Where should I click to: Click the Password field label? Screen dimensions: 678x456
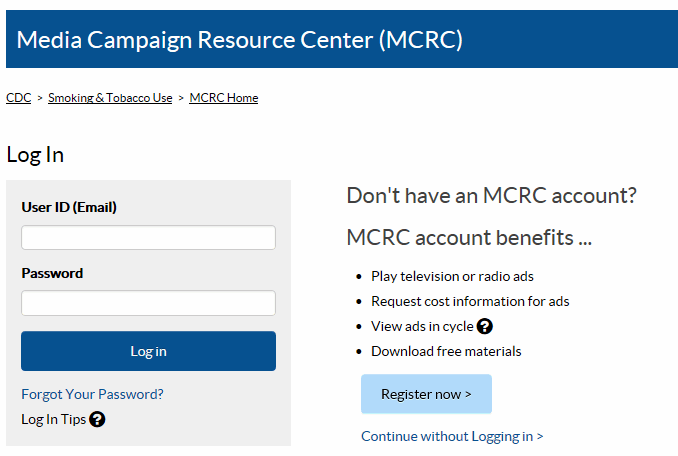tap(52, 273)
